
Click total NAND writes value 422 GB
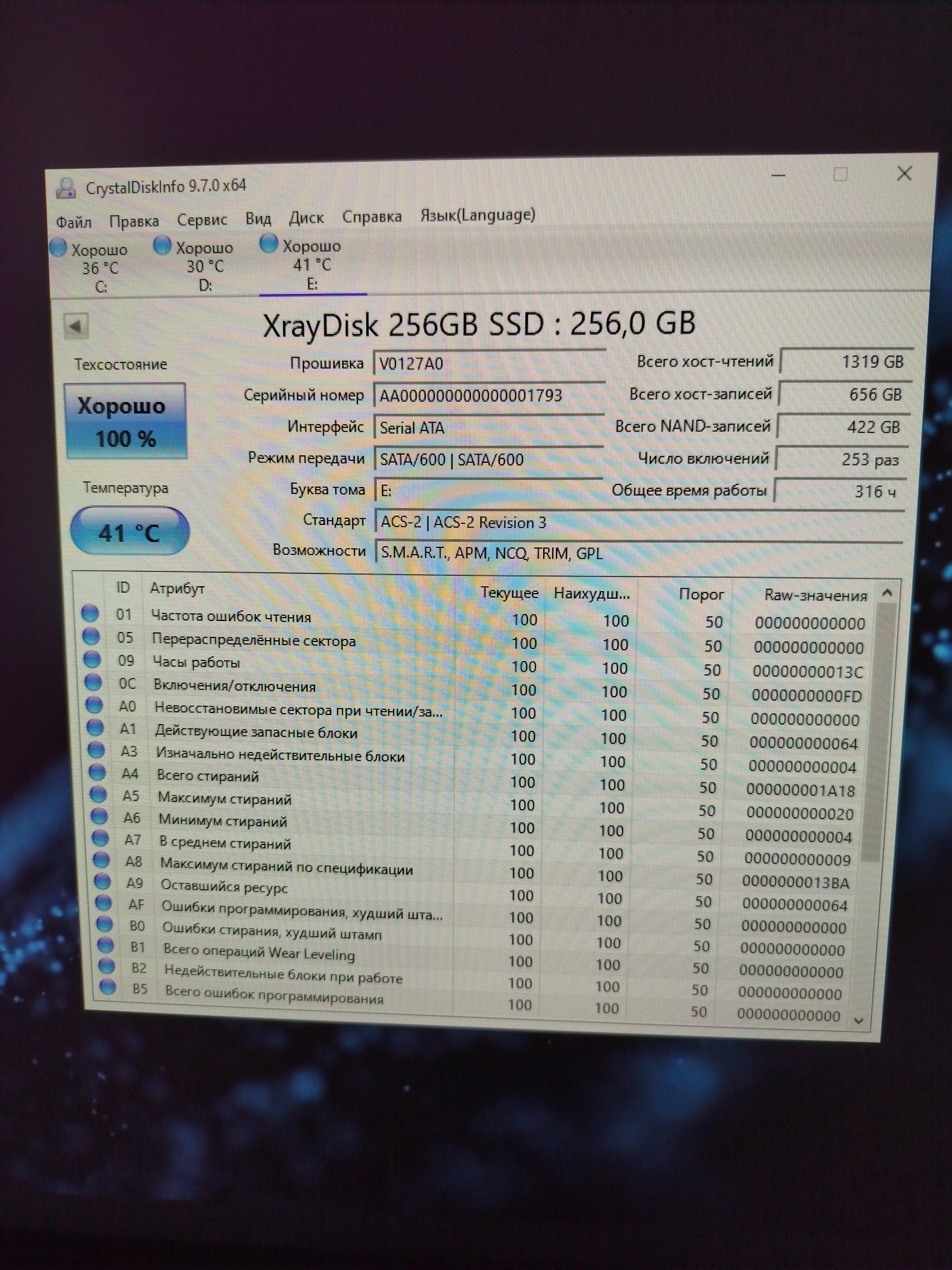coord(843,427)
